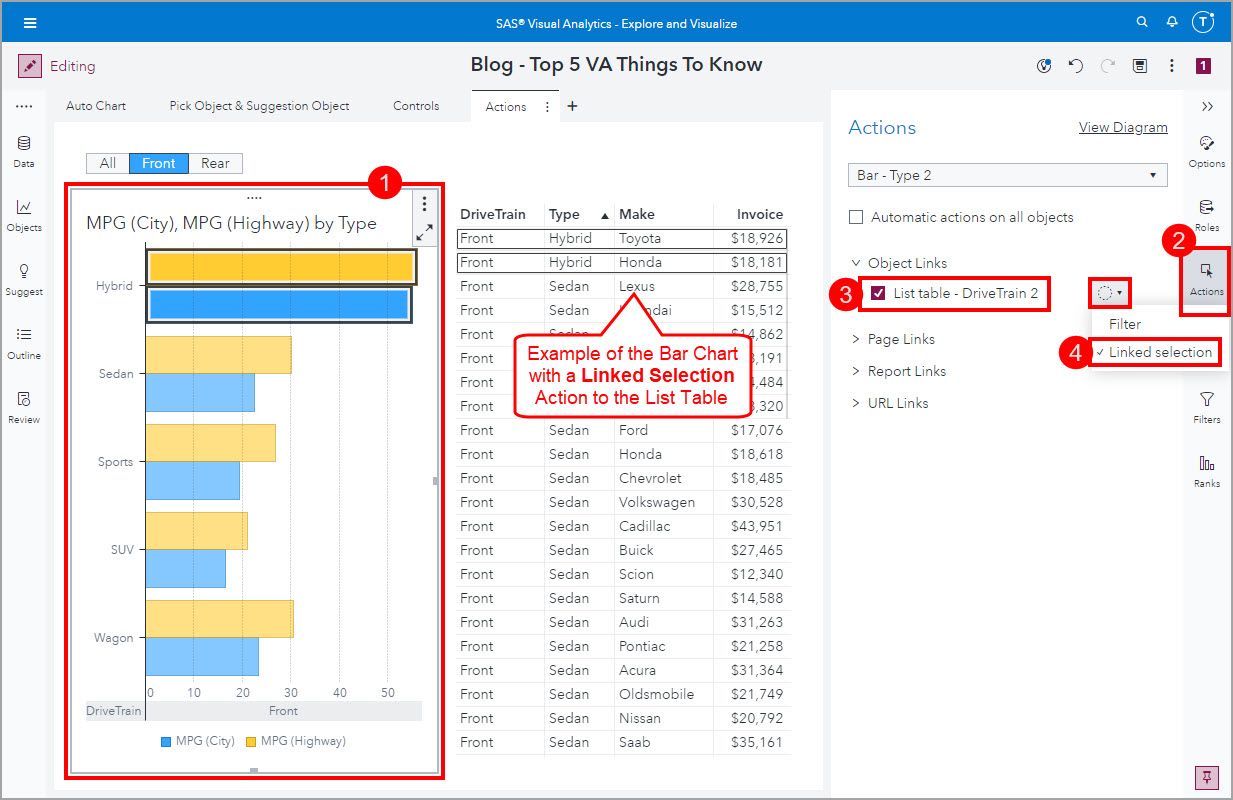
Task: Open the Outline panel
Action: [x=22, y=343]
